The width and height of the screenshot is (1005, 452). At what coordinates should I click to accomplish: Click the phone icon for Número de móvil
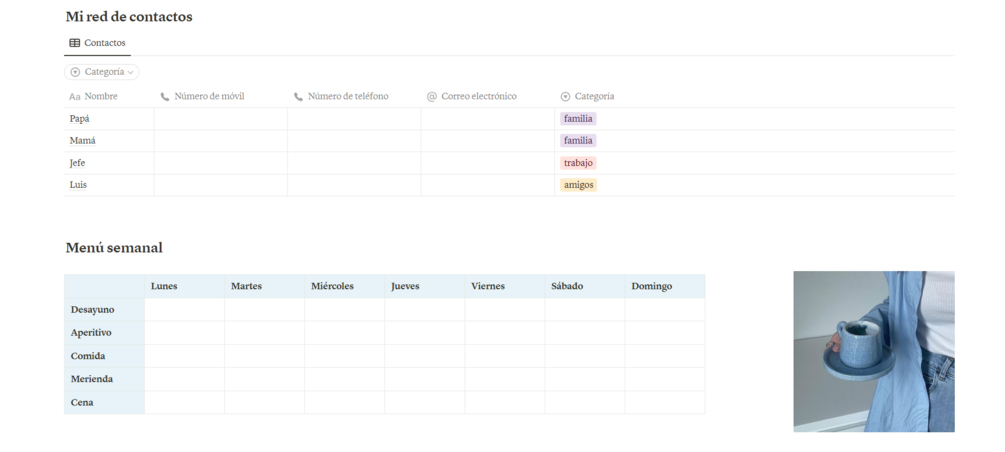[165, 97]
